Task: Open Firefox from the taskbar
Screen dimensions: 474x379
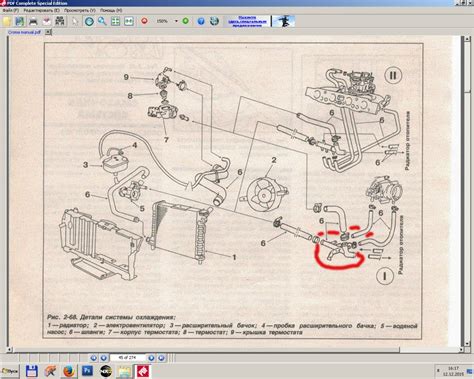Action: click(x=68, y=371)
